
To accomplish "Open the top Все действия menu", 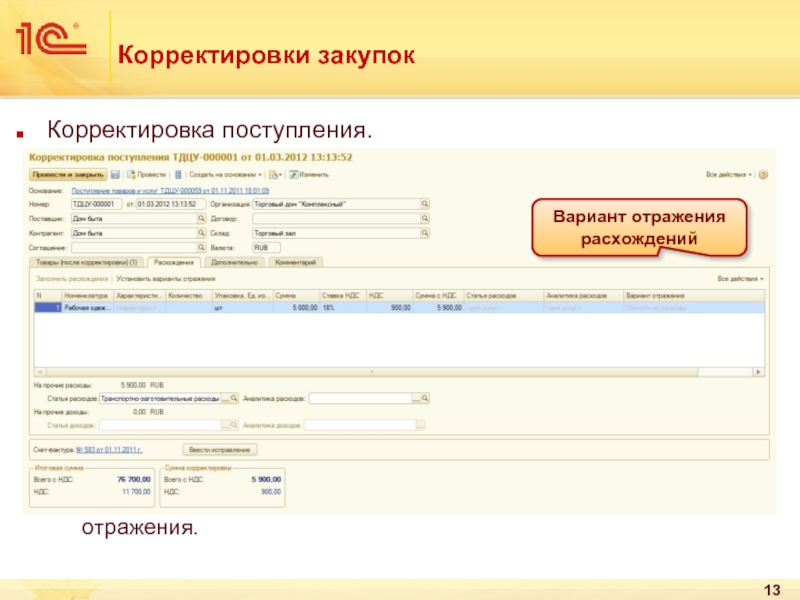I will pyautogui.click(x=727, y=174).
